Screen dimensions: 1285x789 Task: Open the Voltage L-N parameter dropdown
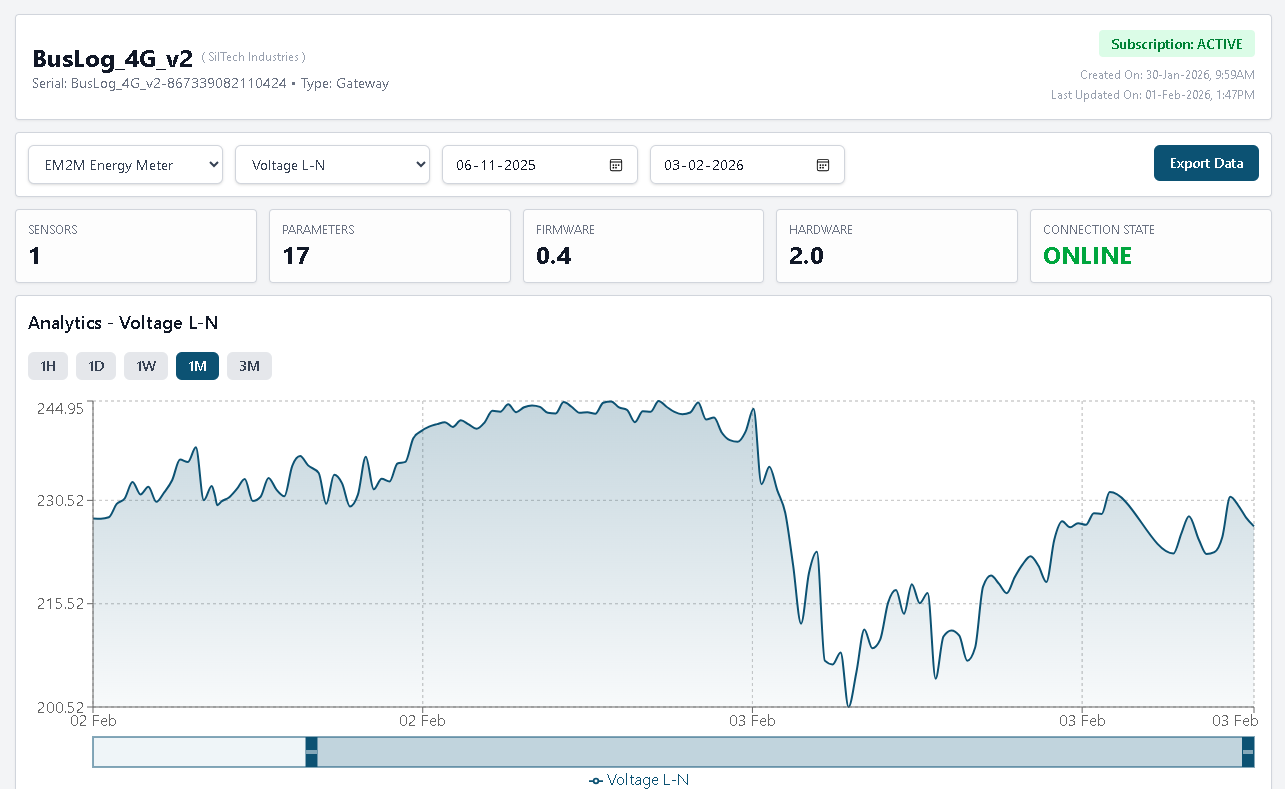(x=332, y=165)
